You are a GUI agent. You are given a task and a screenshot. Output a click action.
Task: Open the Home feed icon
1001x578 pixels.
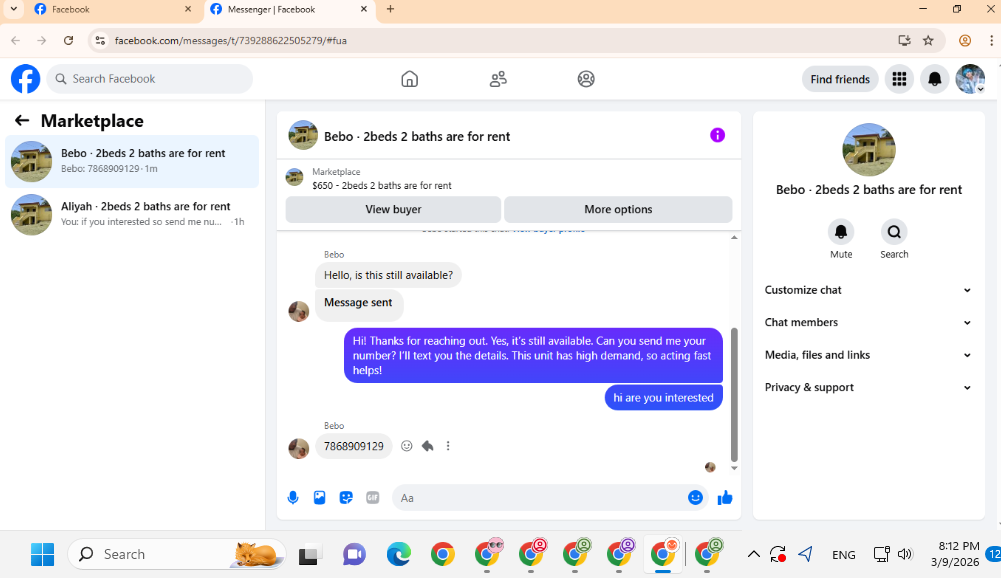pos(410,79)
